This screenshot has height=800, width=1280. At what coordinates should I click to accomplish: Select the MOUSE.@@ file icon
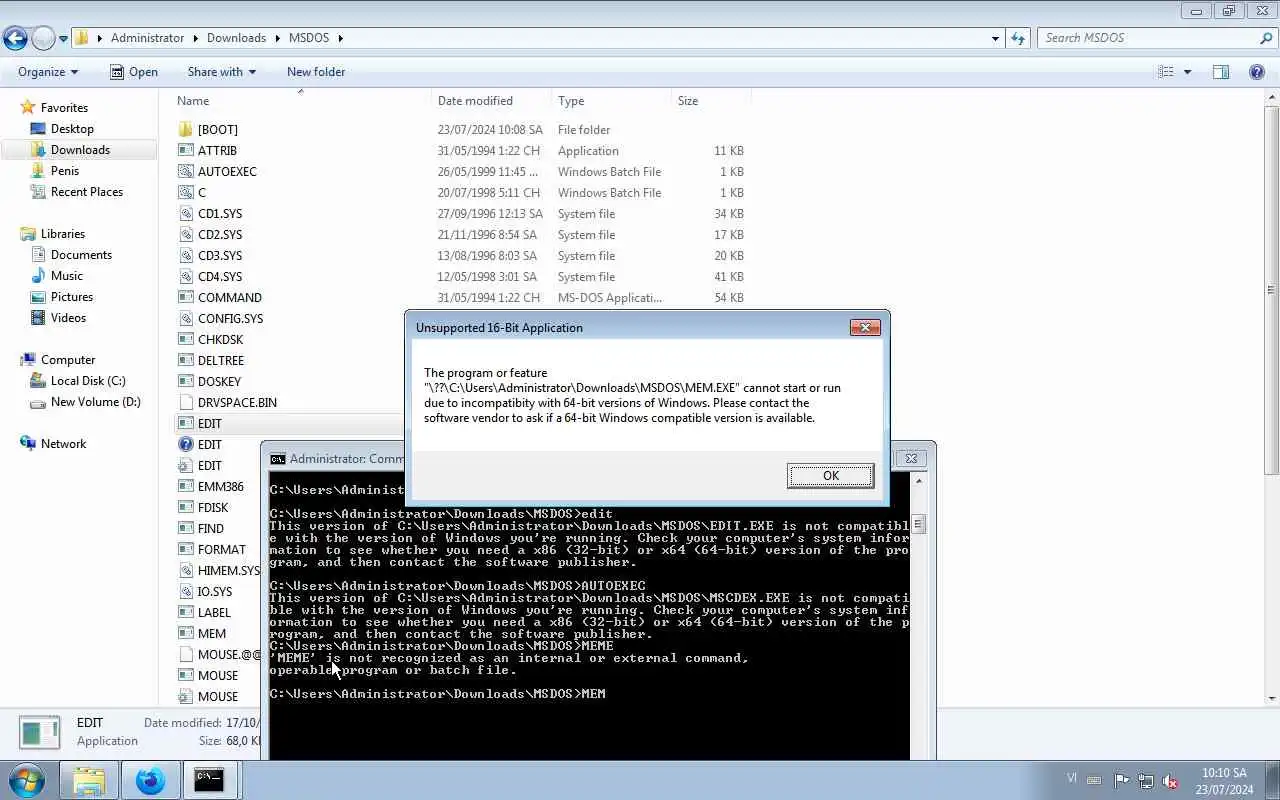coord(185,655)
